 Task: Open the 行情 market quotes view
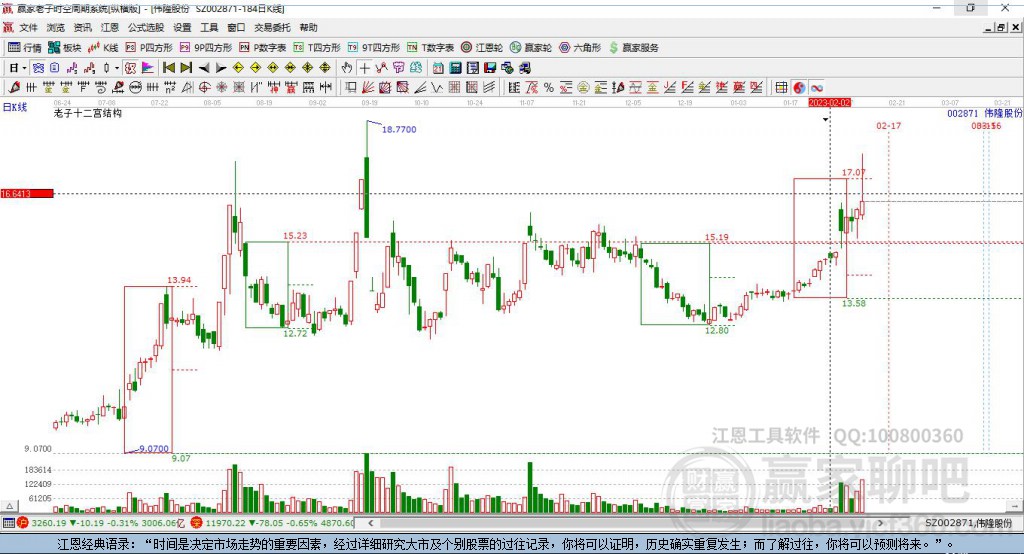click(x=24, y=48)
